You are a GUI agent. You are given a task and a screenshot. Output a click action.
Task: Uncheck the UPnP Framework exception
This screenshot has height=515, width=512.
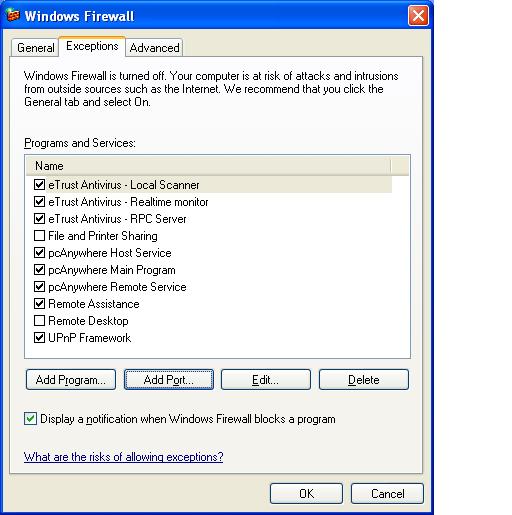[x=39, y=337]
